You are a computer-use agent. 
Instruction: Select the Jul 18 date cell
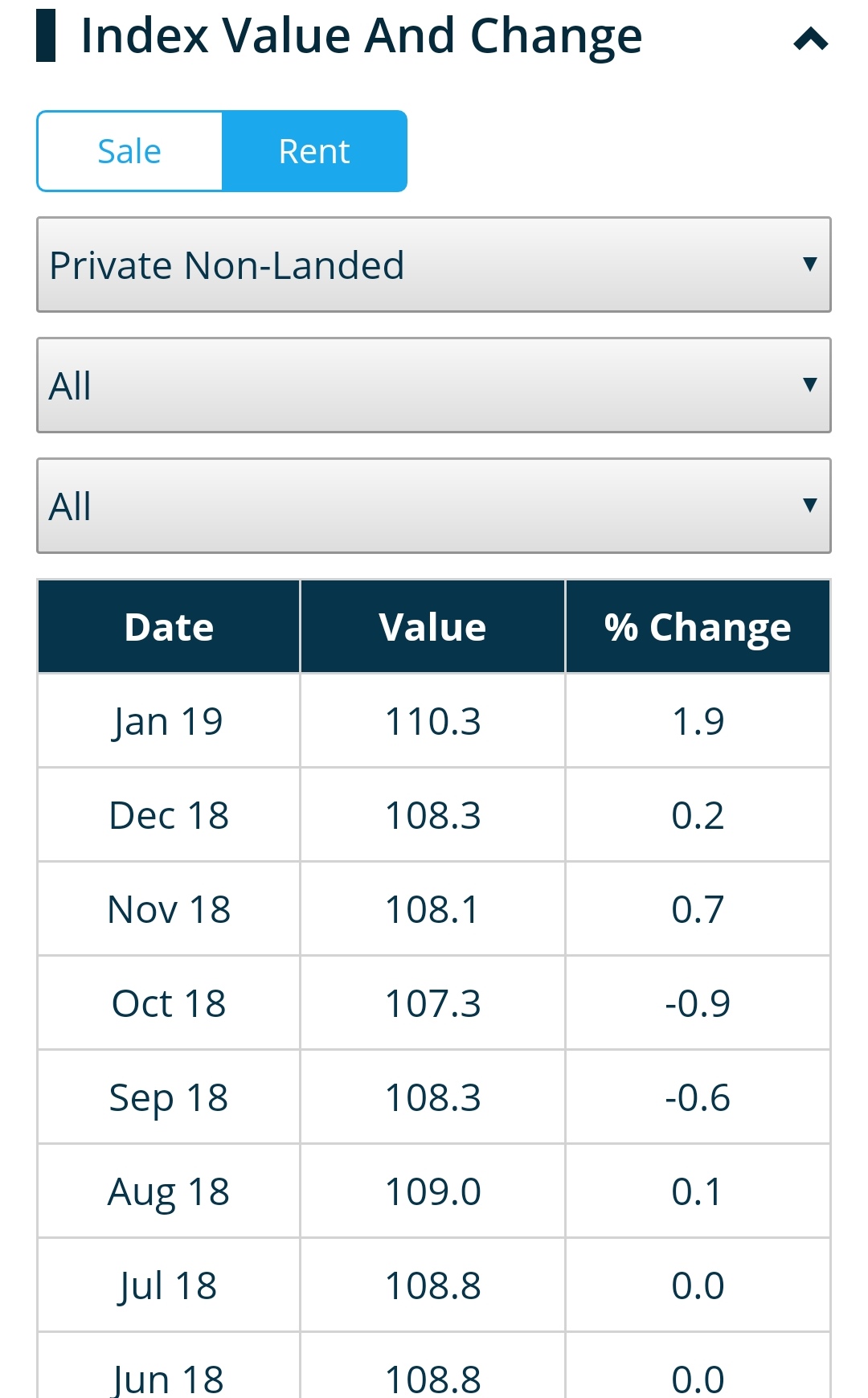pyautogui.click(x=169, y=1285)
